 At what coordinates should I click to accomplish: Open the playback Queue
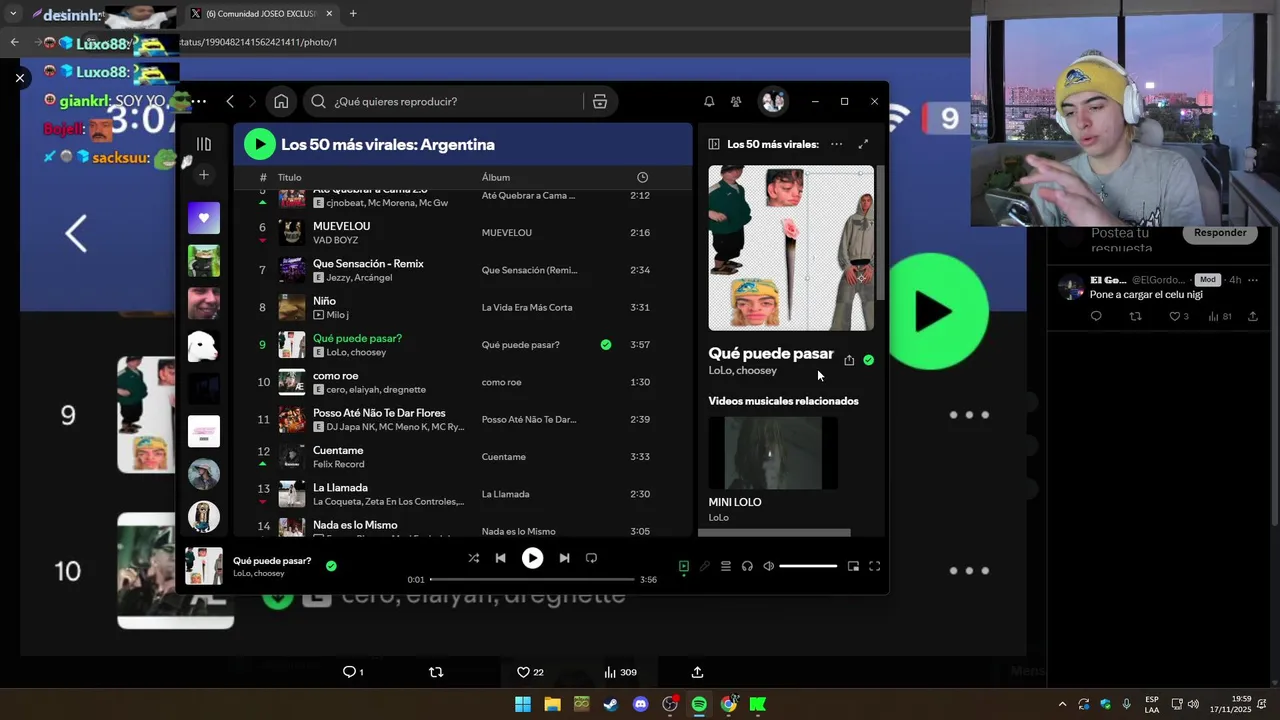click(x=726, y=566)
